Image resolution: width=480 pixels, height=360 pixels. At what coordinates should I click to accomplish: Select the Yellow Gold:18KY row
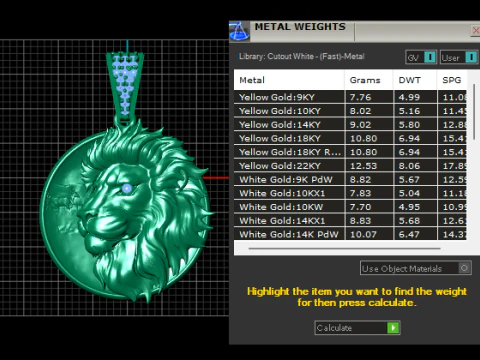tap(350, 138)
